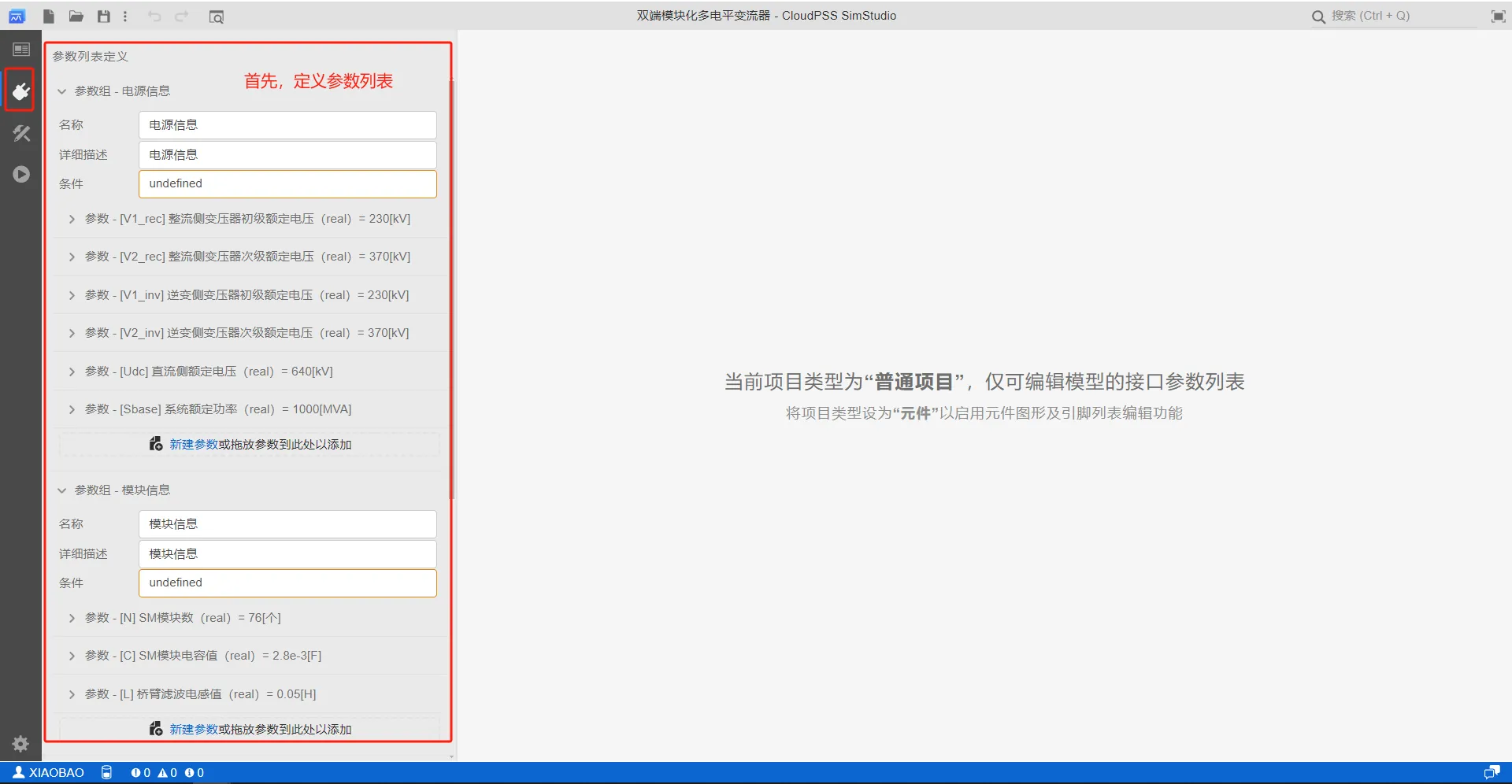Open the more options vertical dots menu
1512x784 pixels.
125,16
